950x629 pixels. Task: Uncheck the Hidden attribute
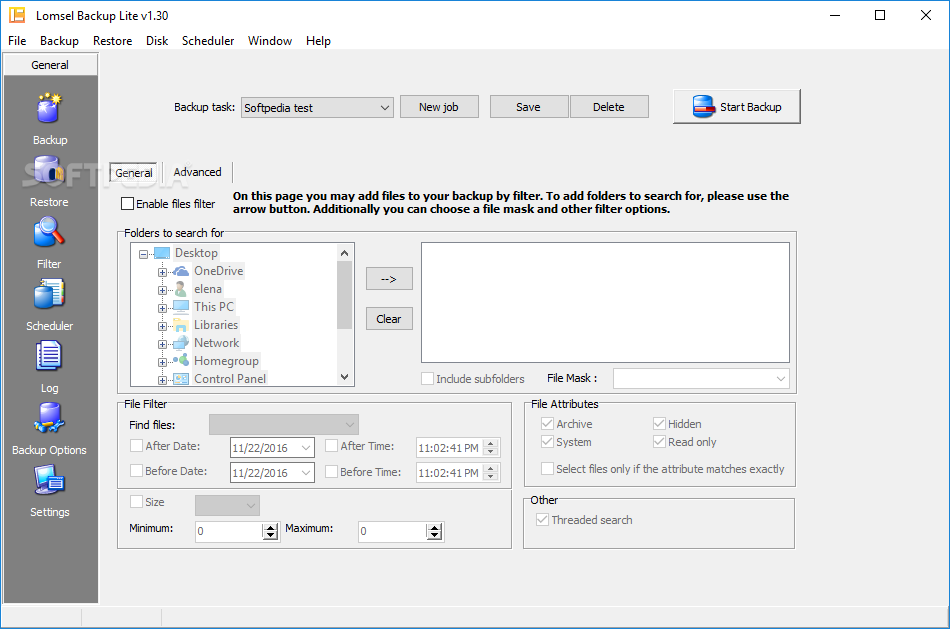click(x=659, y=424)
